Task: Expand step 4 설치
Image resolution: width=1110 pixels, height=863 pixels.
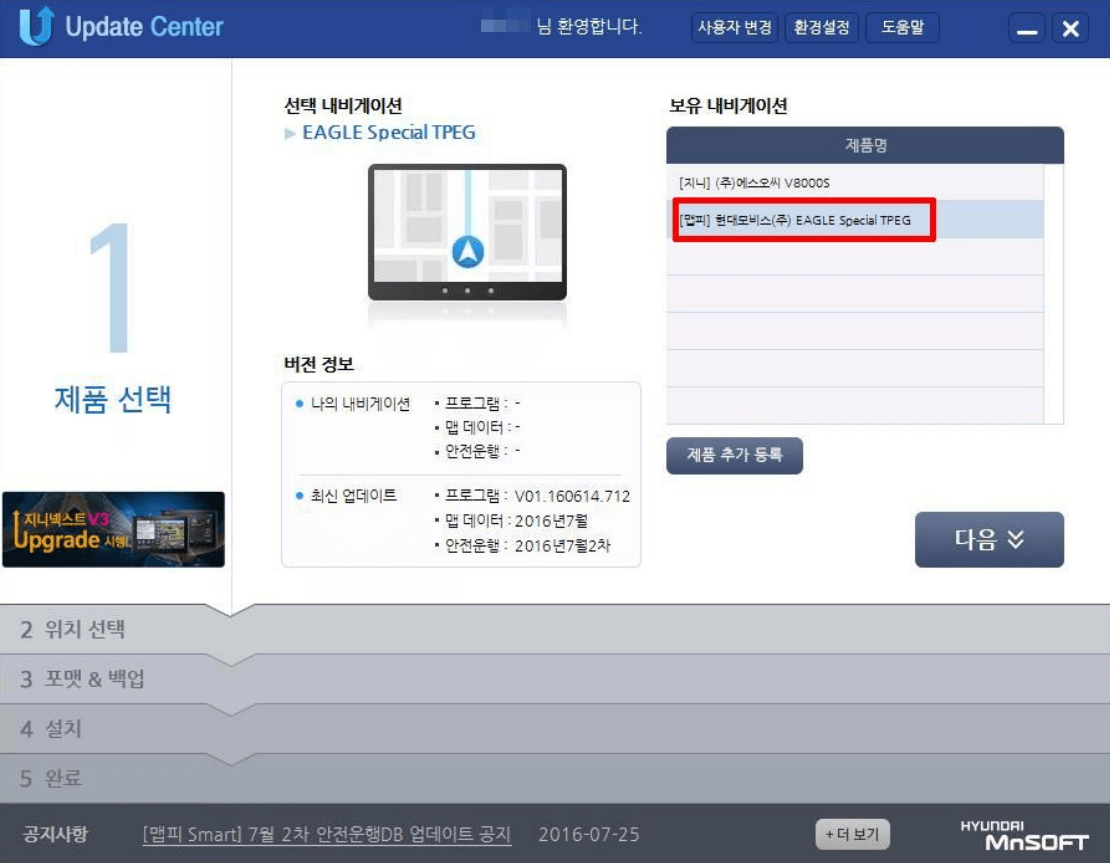Action: tap(555, 728)
